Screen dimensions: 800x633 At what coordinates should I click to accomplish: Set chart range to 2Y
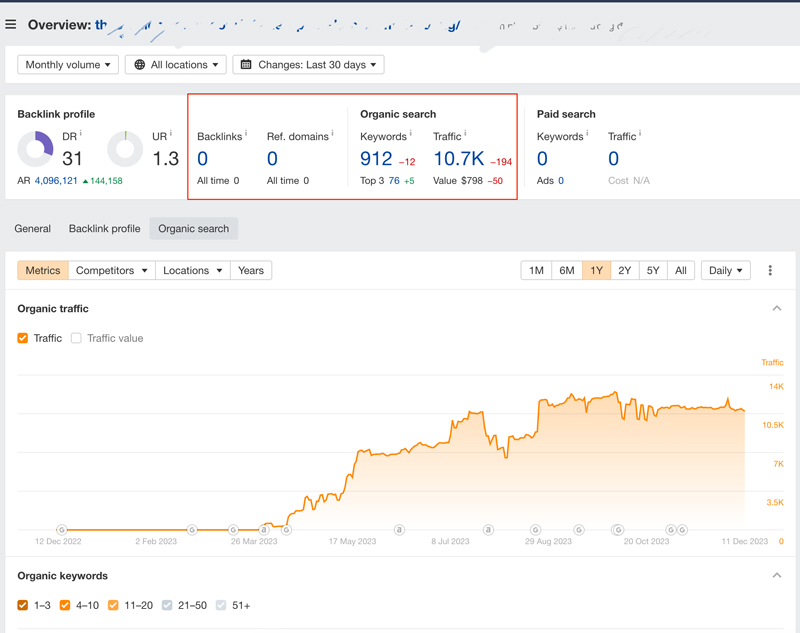pos(624,270)
